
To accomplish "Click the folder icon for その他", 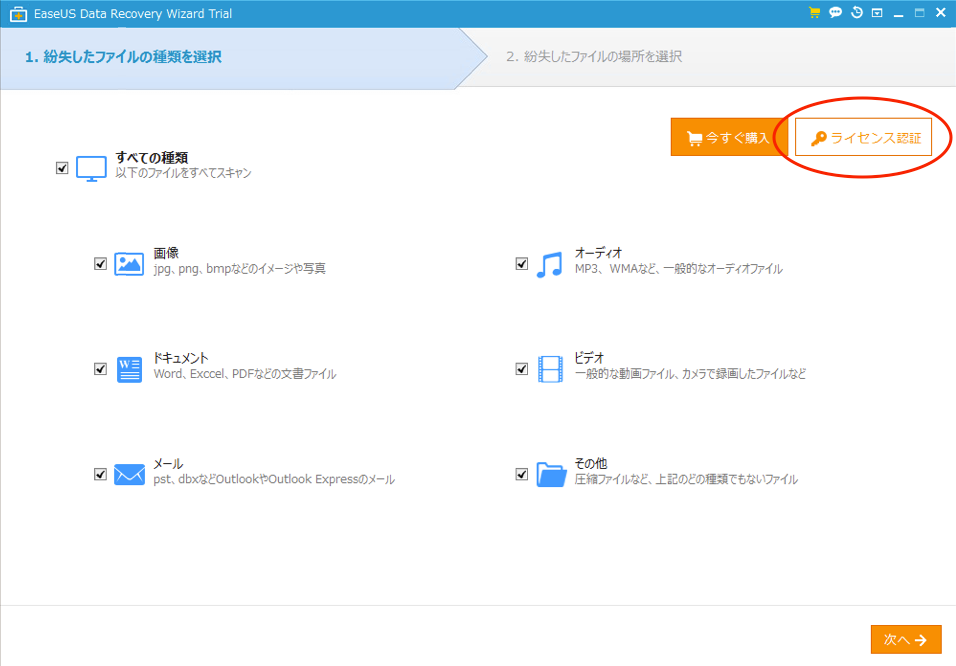I will coord(551,474).
